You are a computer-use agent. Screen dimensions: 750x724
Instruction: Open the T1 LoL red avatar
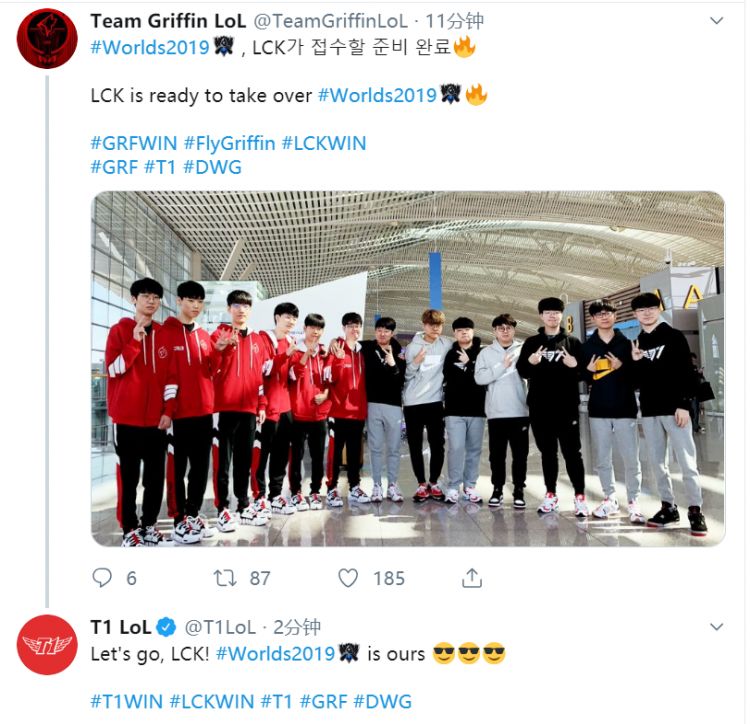[x=47, y=645]
